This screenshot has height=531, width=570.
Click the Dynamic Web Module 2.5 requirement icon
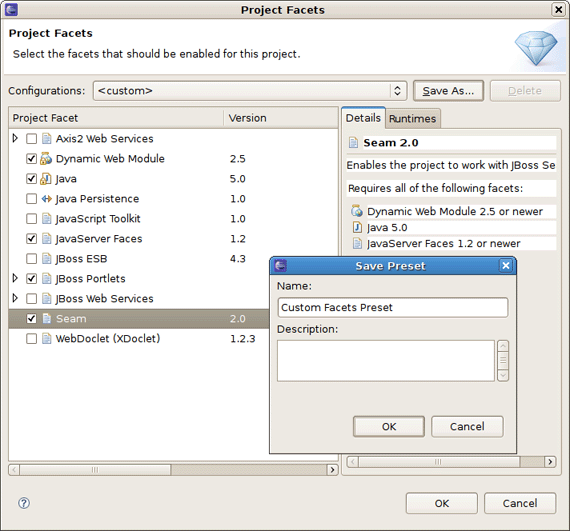click(x=357, y=211)
